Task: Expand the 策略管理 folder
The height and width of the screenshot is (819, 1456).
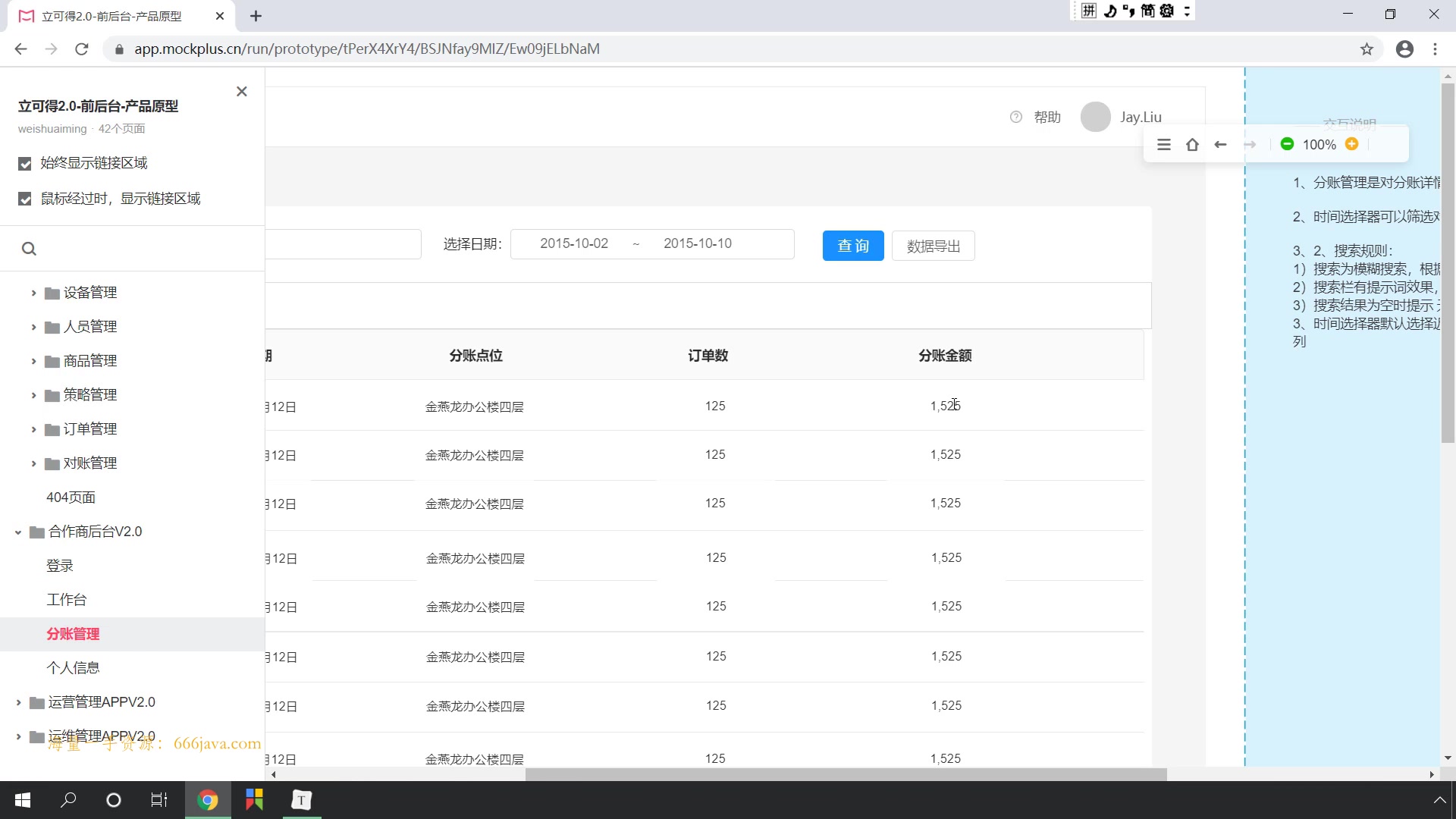Action: (x=33, y=395)
